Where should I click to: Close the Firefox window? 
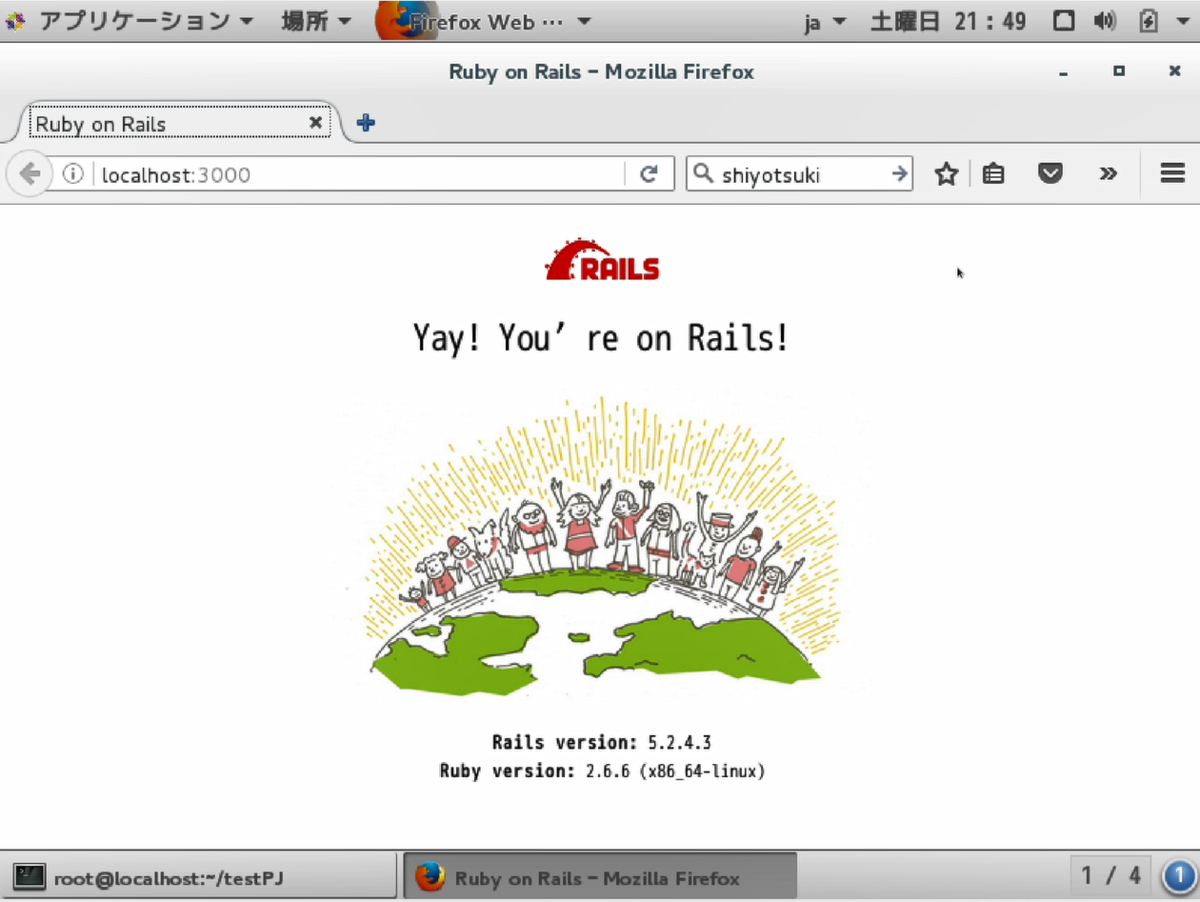tap(1175, 71)
